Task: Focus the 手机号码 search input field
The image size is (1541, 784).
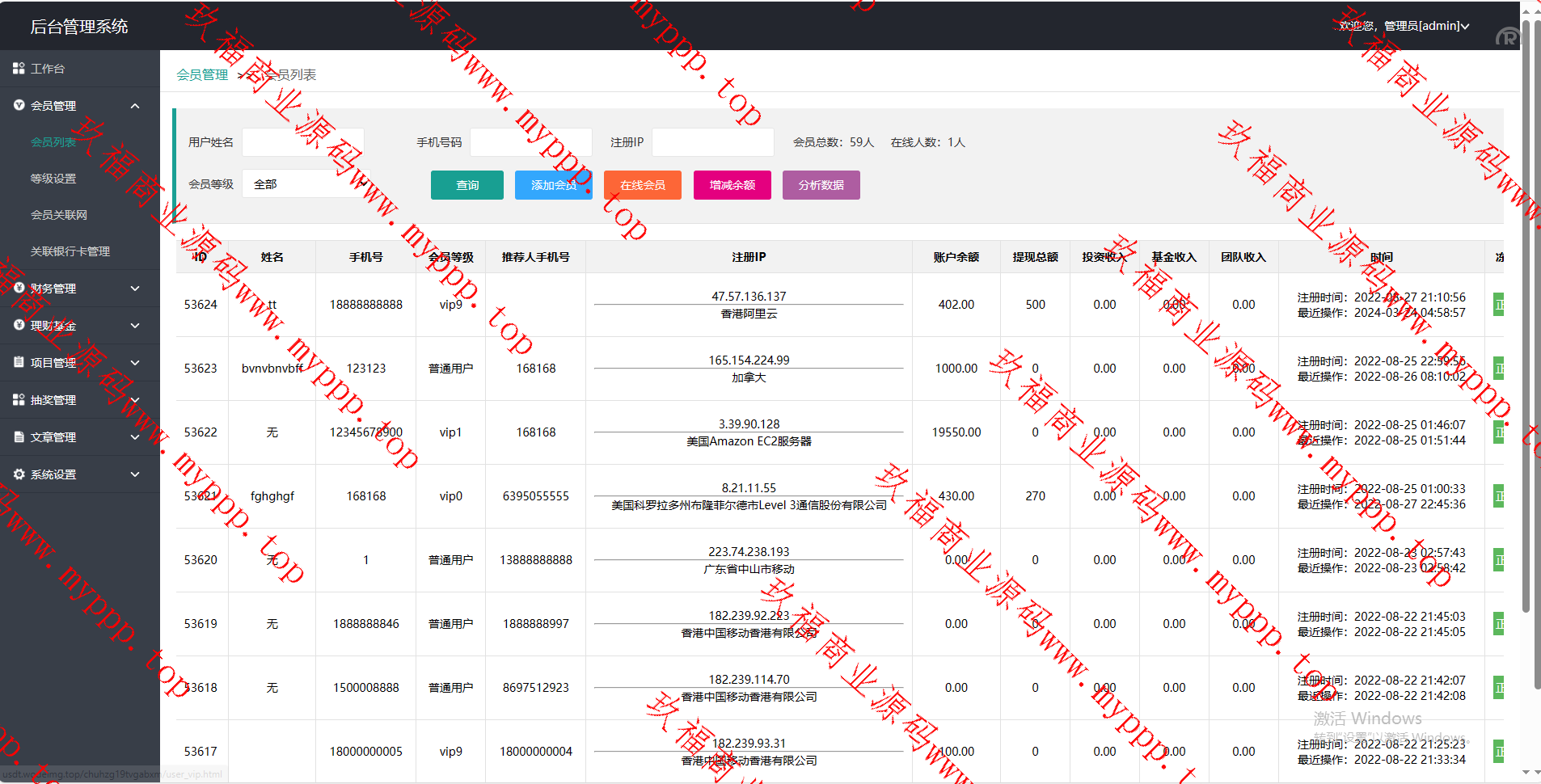Action: pyautogui.click(x=530, y=142)
